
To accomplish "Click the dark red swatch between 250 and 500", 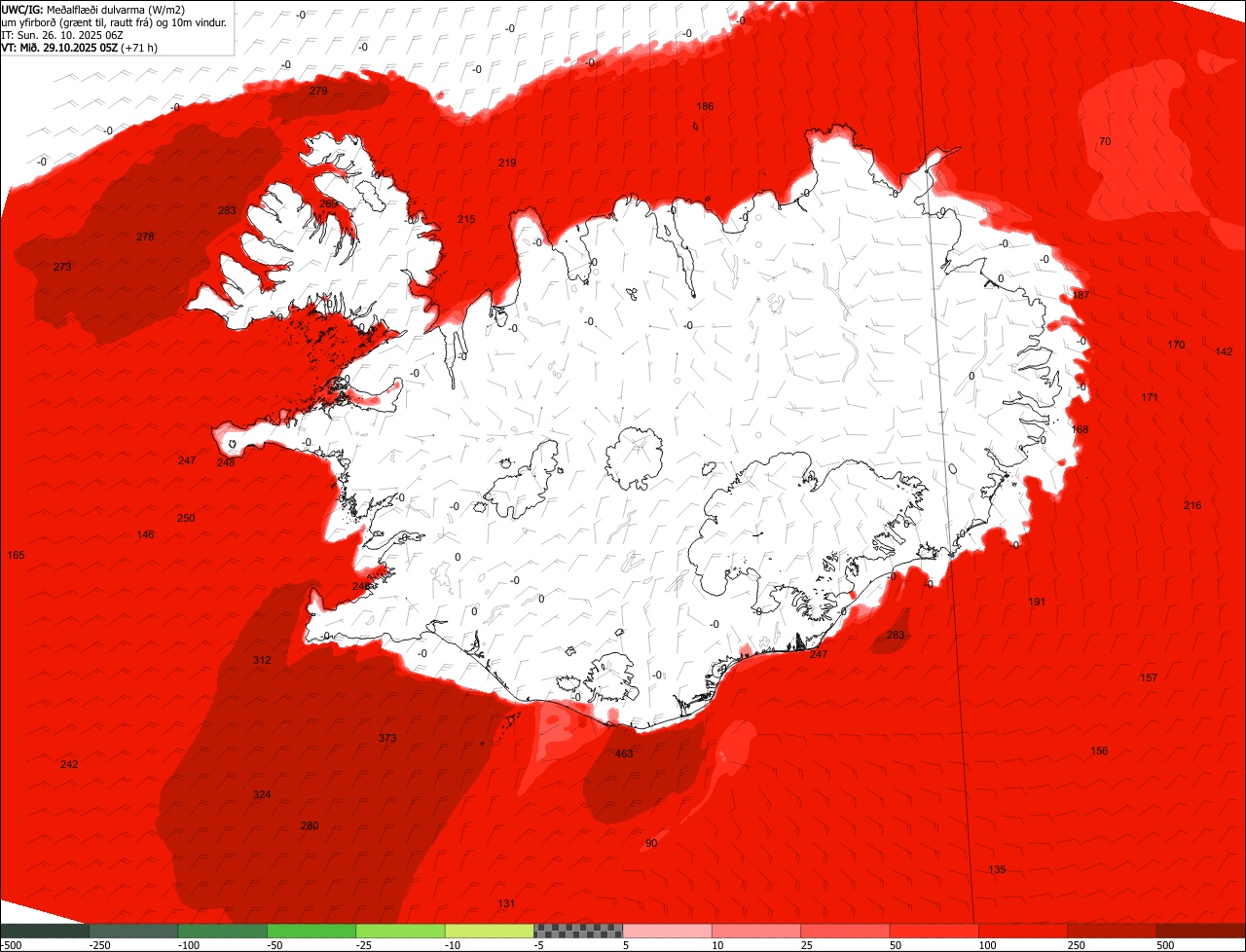I will (x=1113, y=931).
